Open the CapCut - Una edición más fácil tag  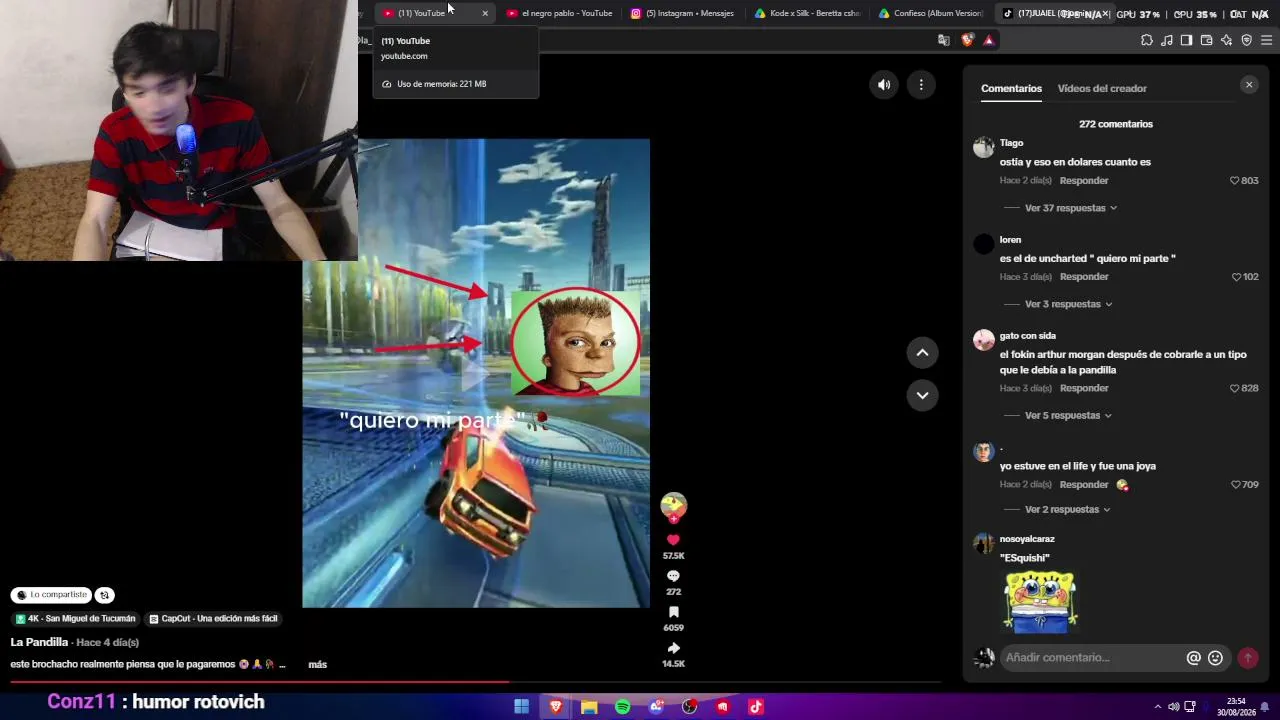(x=213, y=619)
